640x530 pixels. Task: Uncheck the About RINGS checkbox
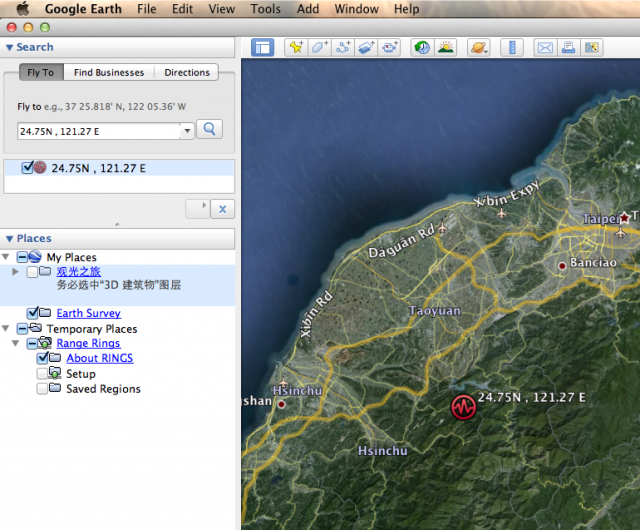[42, 358]
